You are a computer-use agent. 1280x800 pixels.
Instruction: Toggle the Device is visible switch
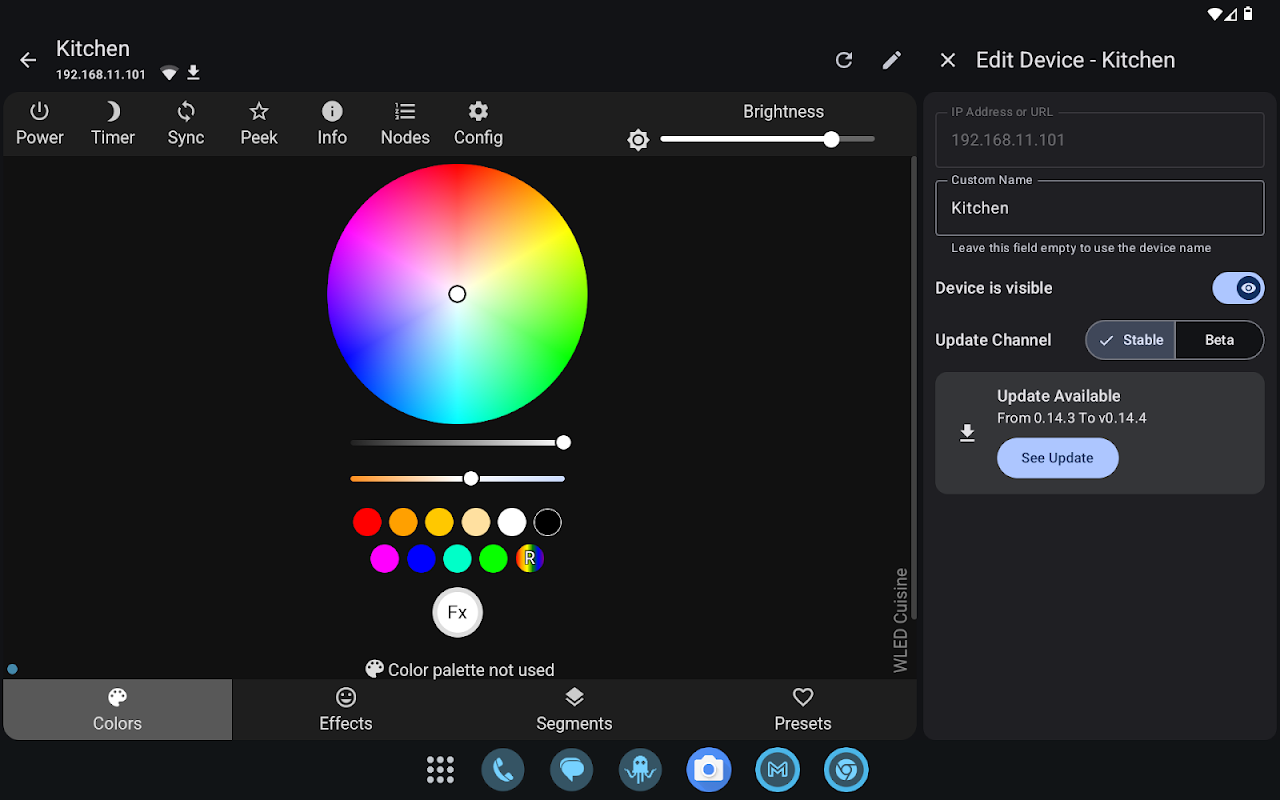(x=1238, y=288)
